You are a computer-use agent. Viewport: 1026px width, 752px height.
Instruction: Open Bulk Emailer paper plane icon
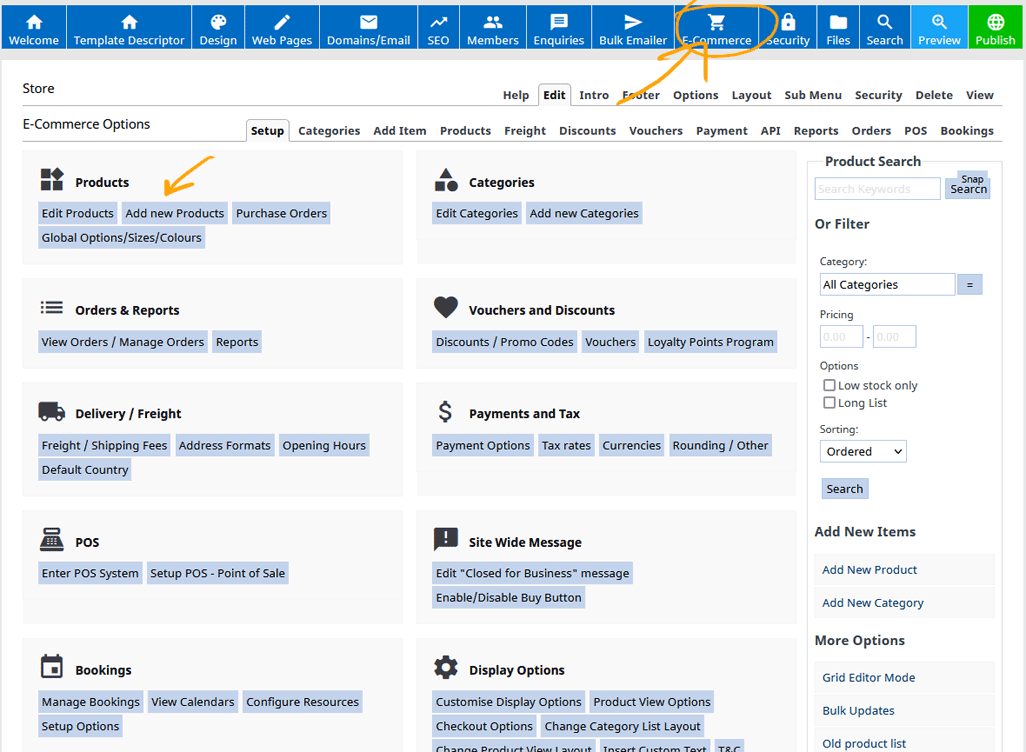pyautogui.click(x=633, y=22)
